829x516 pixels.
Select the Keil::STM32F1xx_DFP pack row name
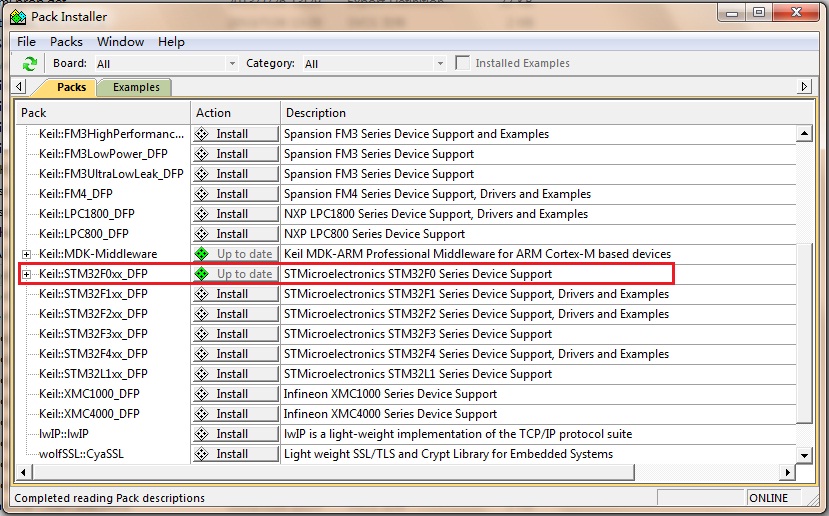click(x=93, y=294)
